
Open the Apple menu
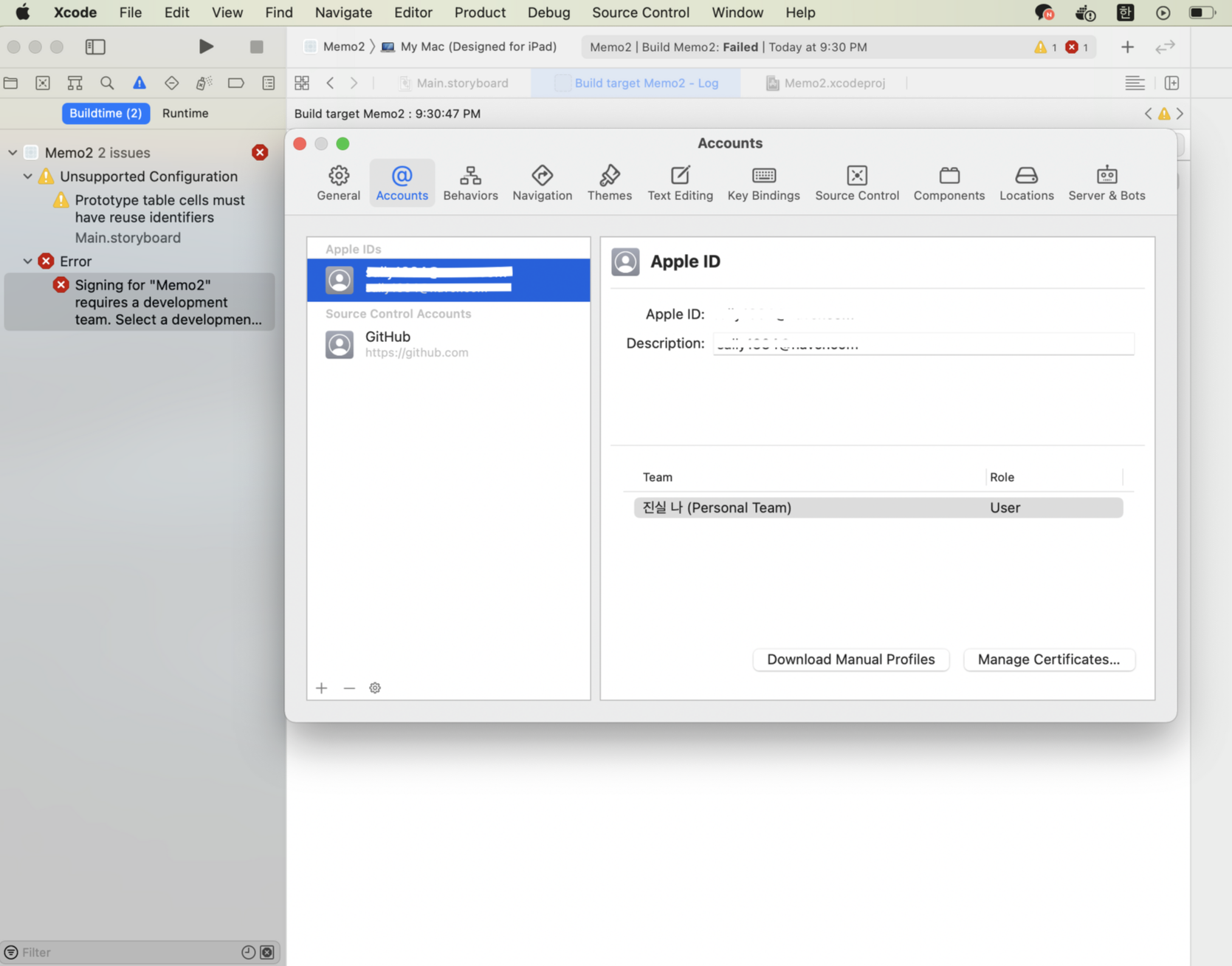tap(23, 13)
